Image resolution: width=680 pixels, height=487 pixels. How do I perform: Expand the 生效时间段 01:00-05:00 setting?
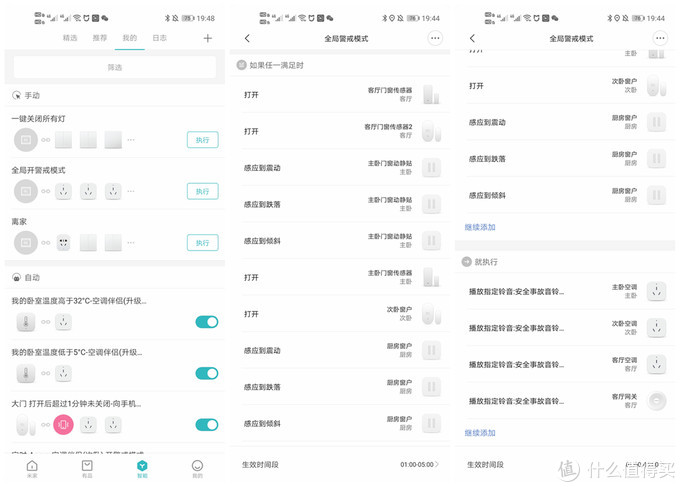[340, 464]
